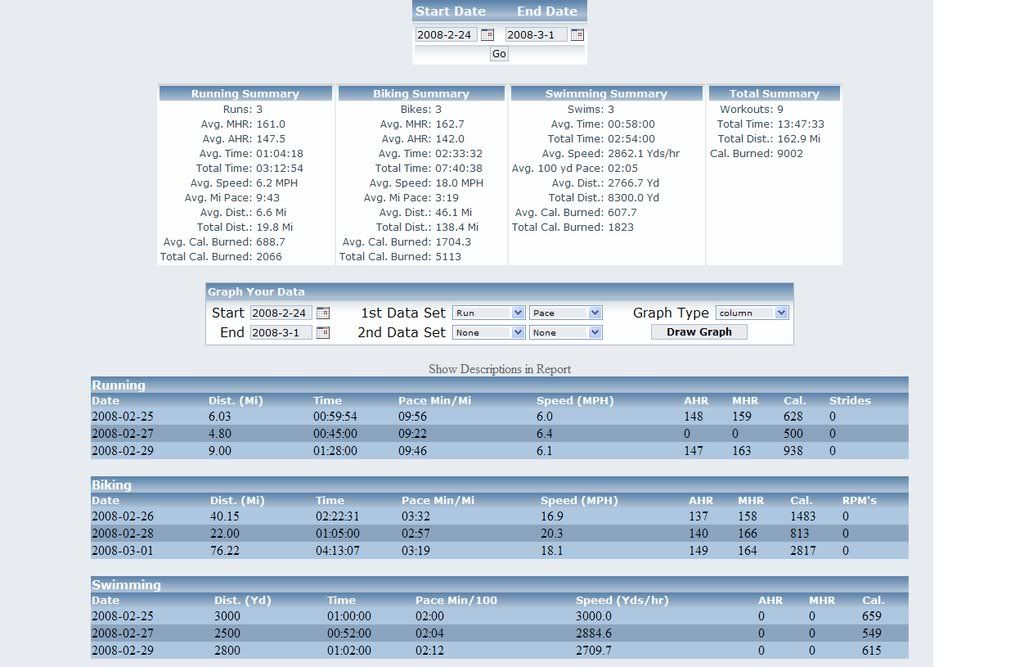The height and width of the screenshot is (667, 1024).
Task: Click swimming time 00:52:00
Action: point(349,633)
